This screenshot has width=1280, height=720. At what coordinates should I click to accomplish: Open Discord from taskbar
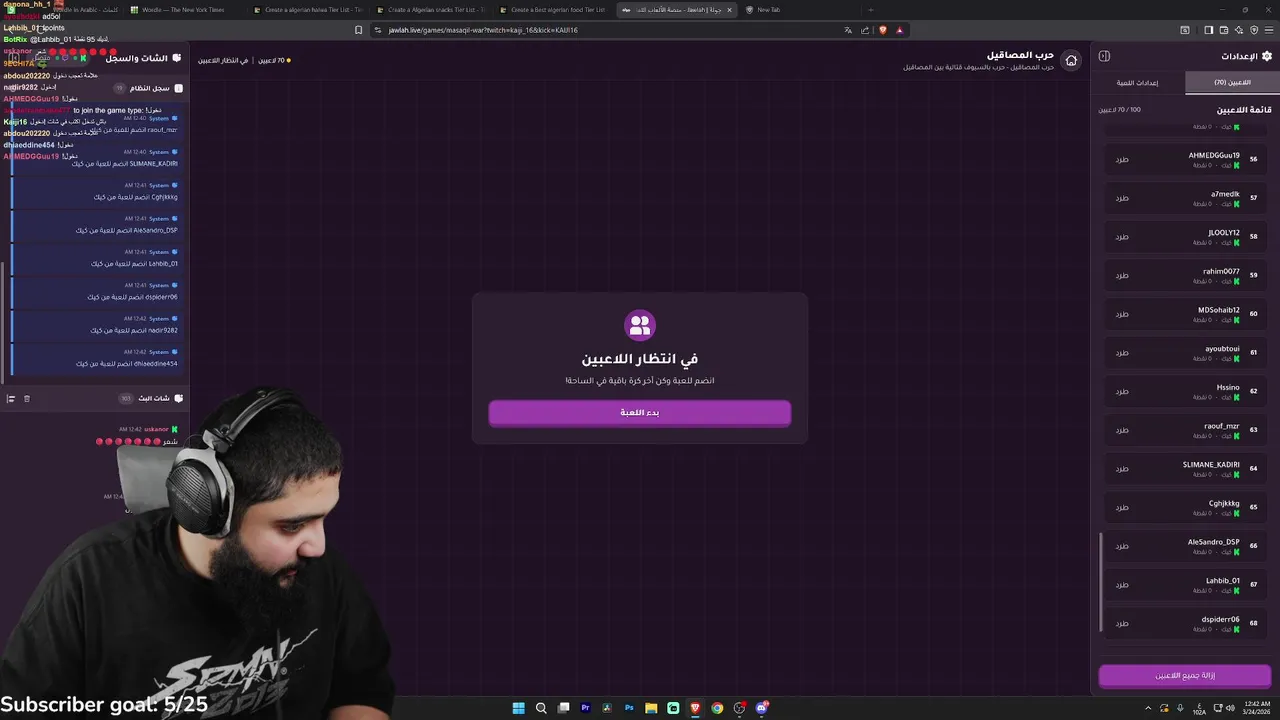pos(761,708)
